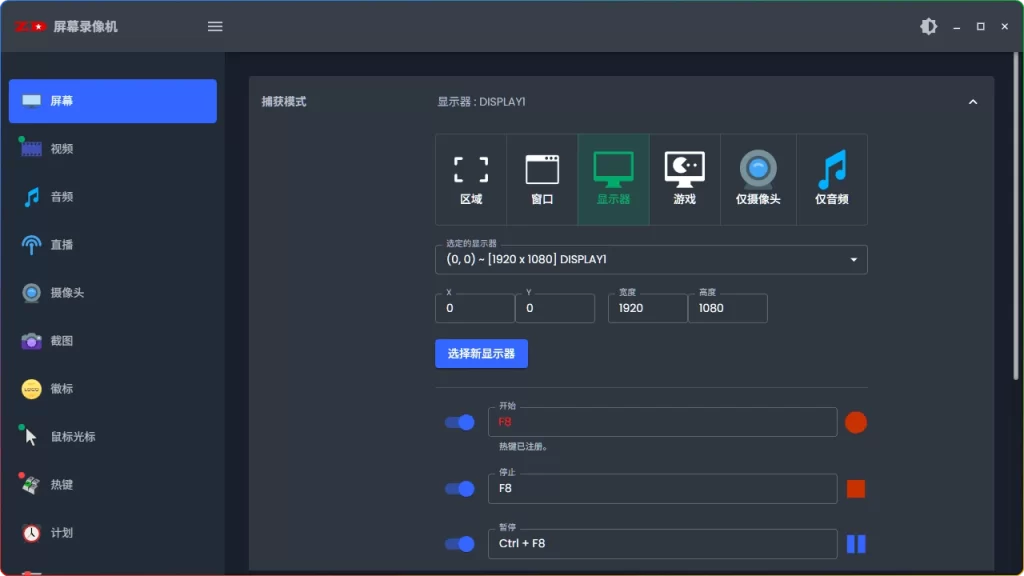1024x576 pixels.
Task: Collapse the 捕获模式 section
Action: coord(972,101)
